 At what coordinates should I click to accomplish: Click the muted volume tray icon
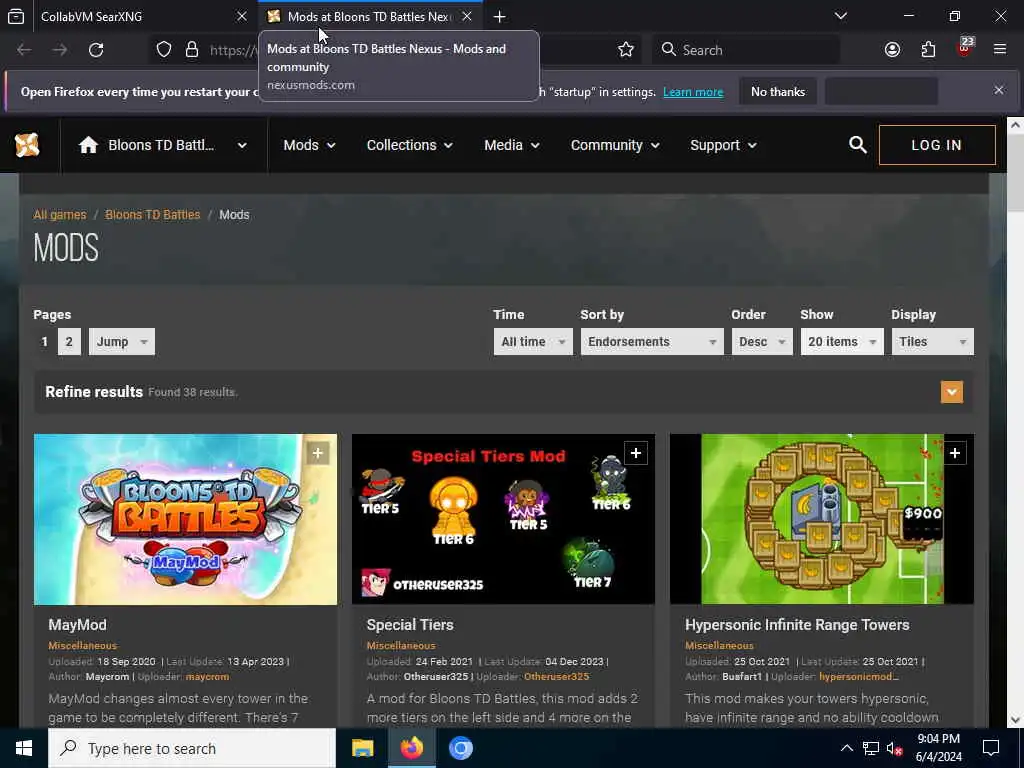point(895,748)
